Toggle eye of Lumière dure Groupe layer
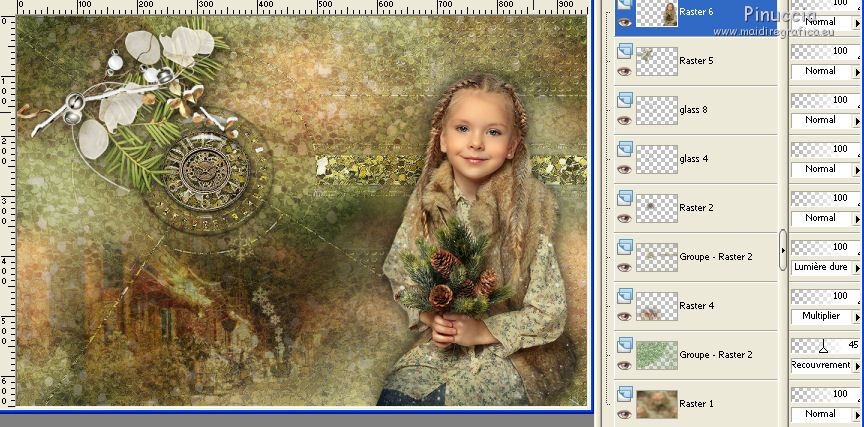Viewport: 864px width, 427px height. point(624,267)
